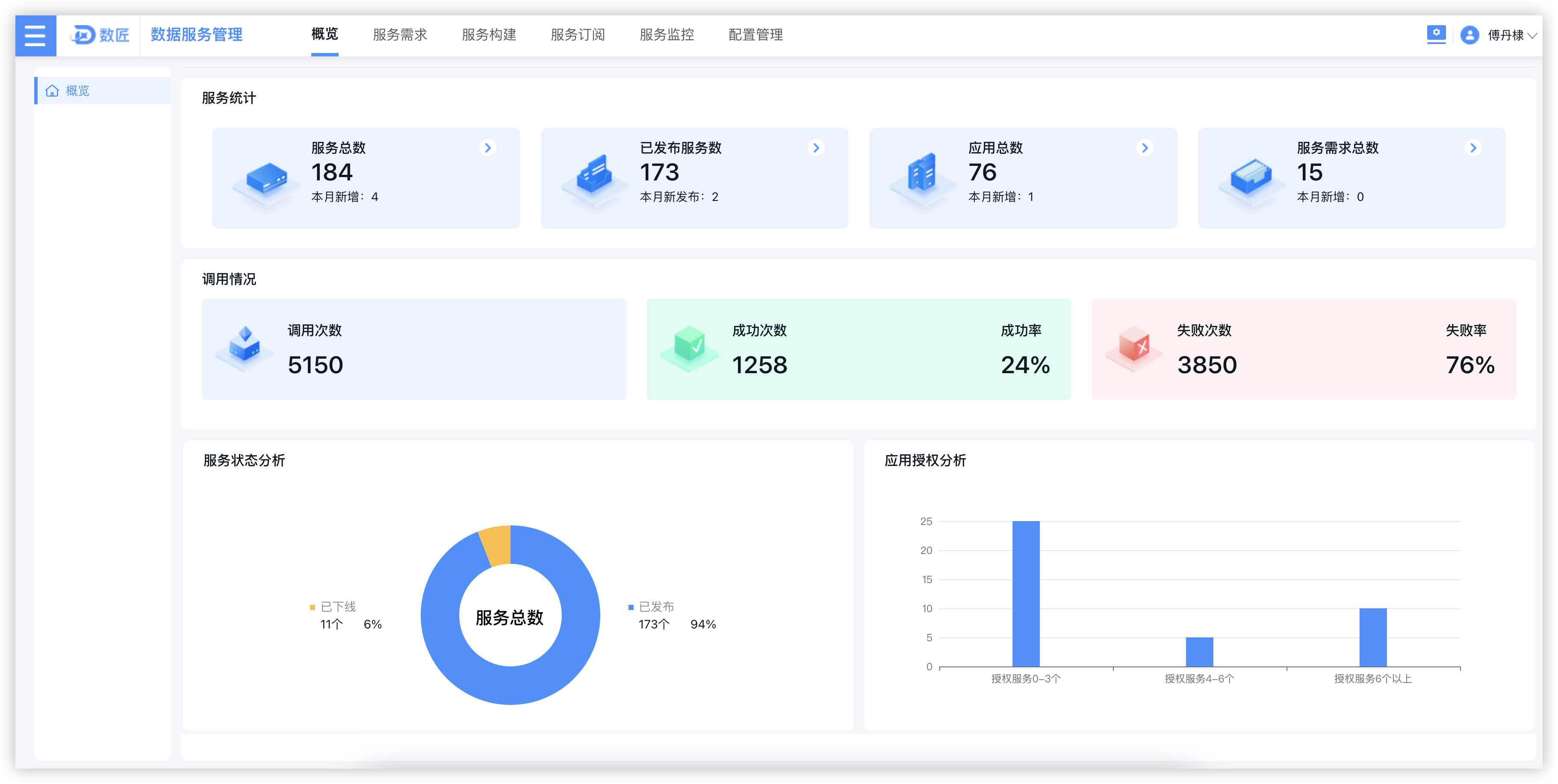Viewport: 1558px width, 784px height.
Task: Click the 应用授权分析 heading
Action: click(x=925, y=460)
